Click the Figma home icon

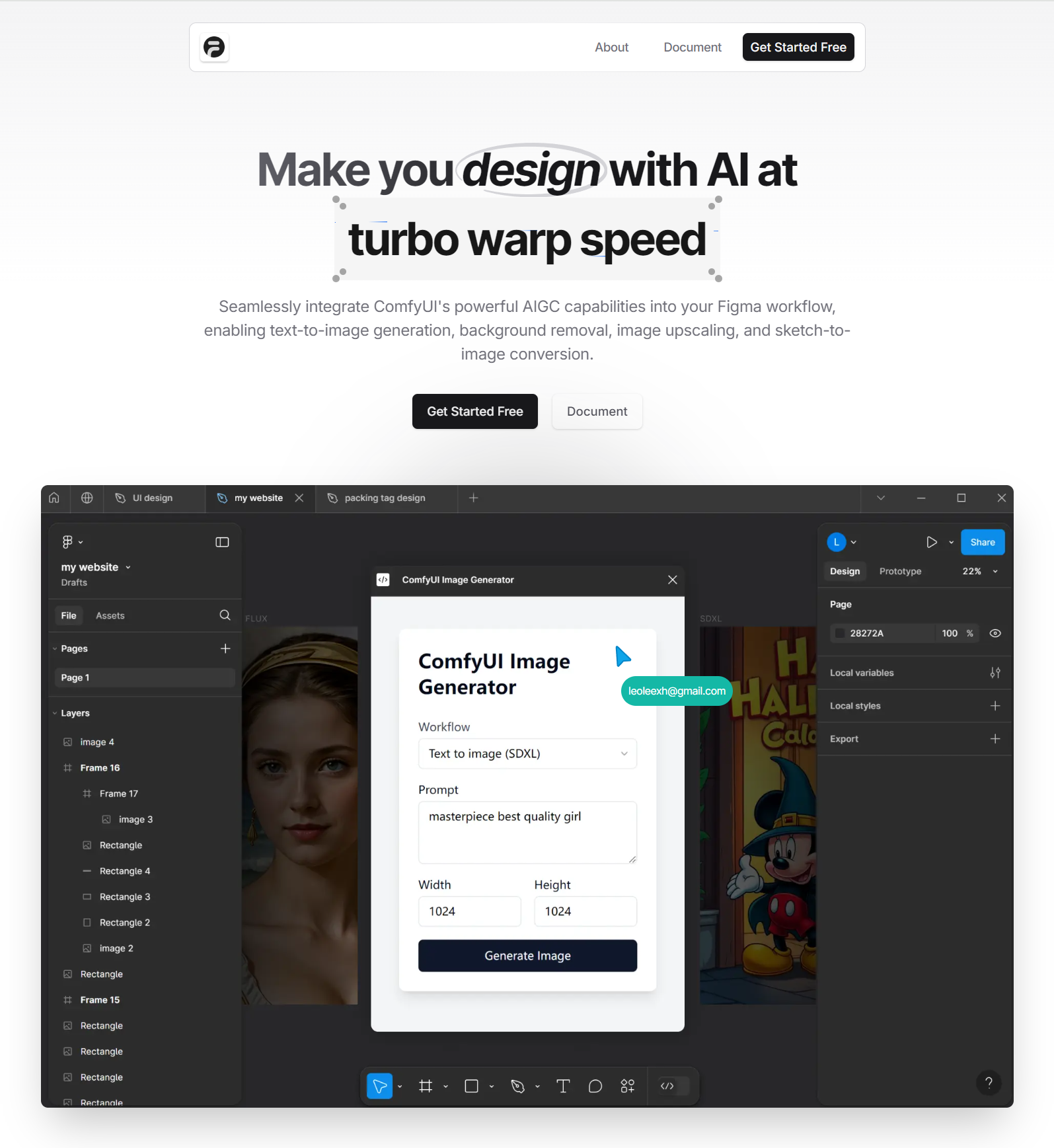click(x=54, y=498)
